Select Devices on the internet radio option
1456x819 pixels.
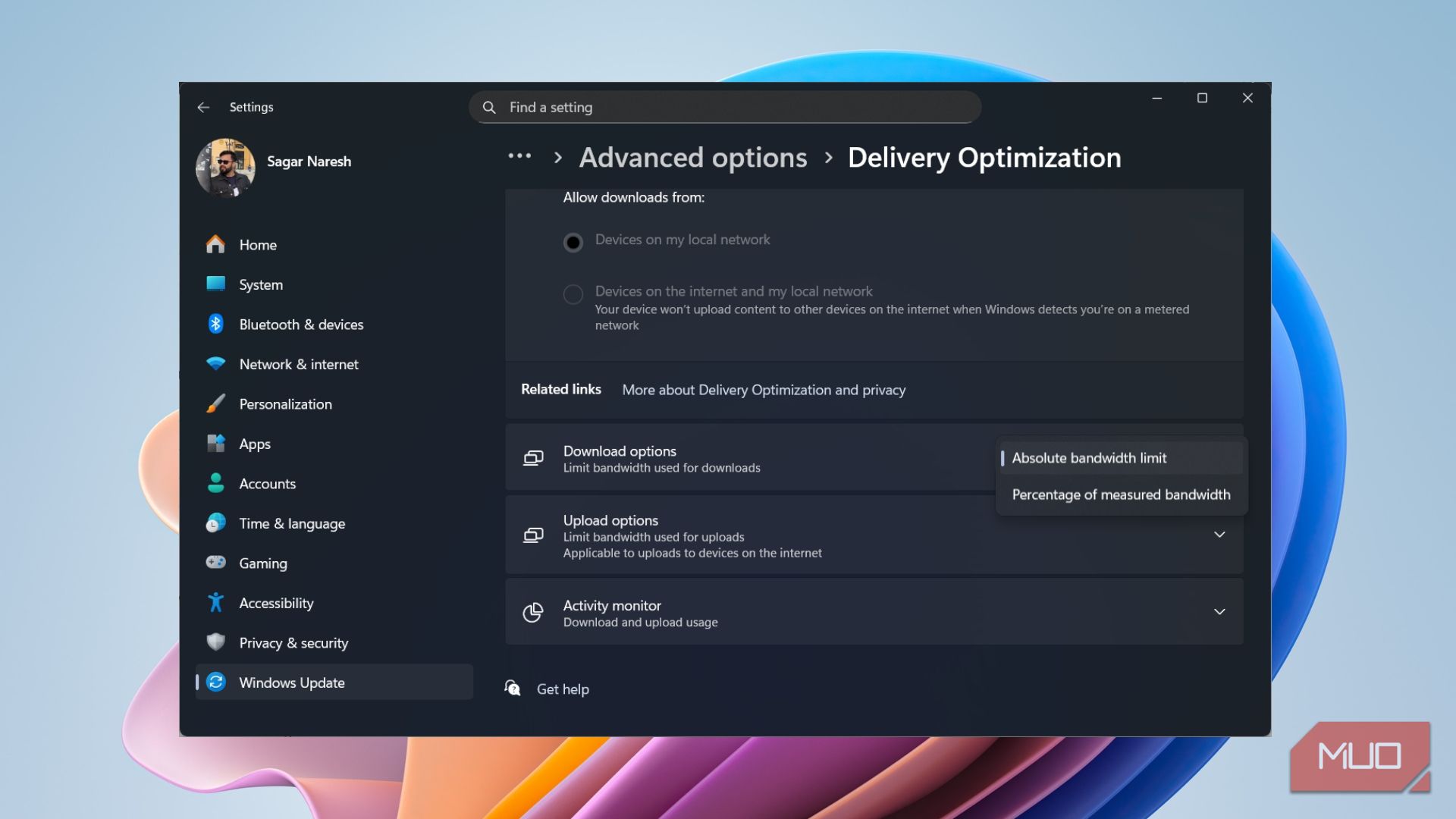tap(573, 293)
